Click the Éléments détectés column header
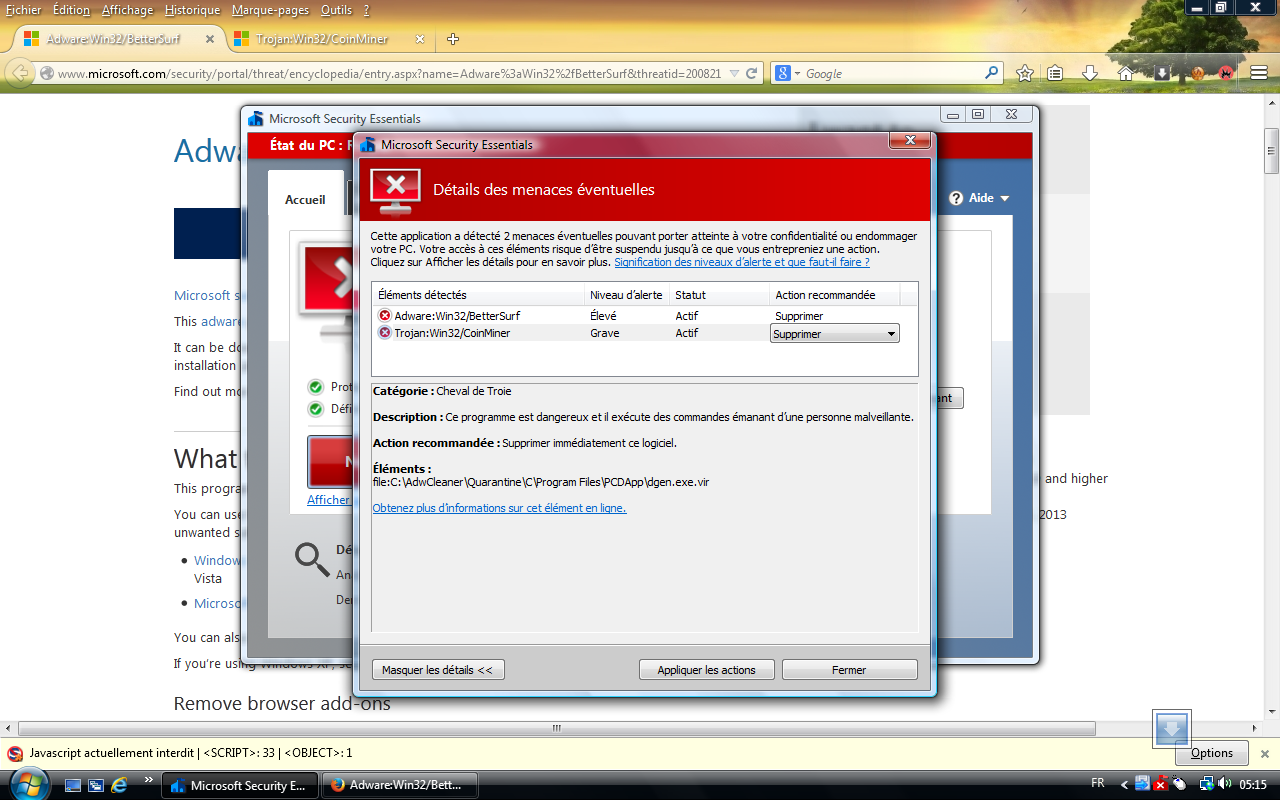The width and height of the screenshot is (1280, 800). tap(479, 295)
